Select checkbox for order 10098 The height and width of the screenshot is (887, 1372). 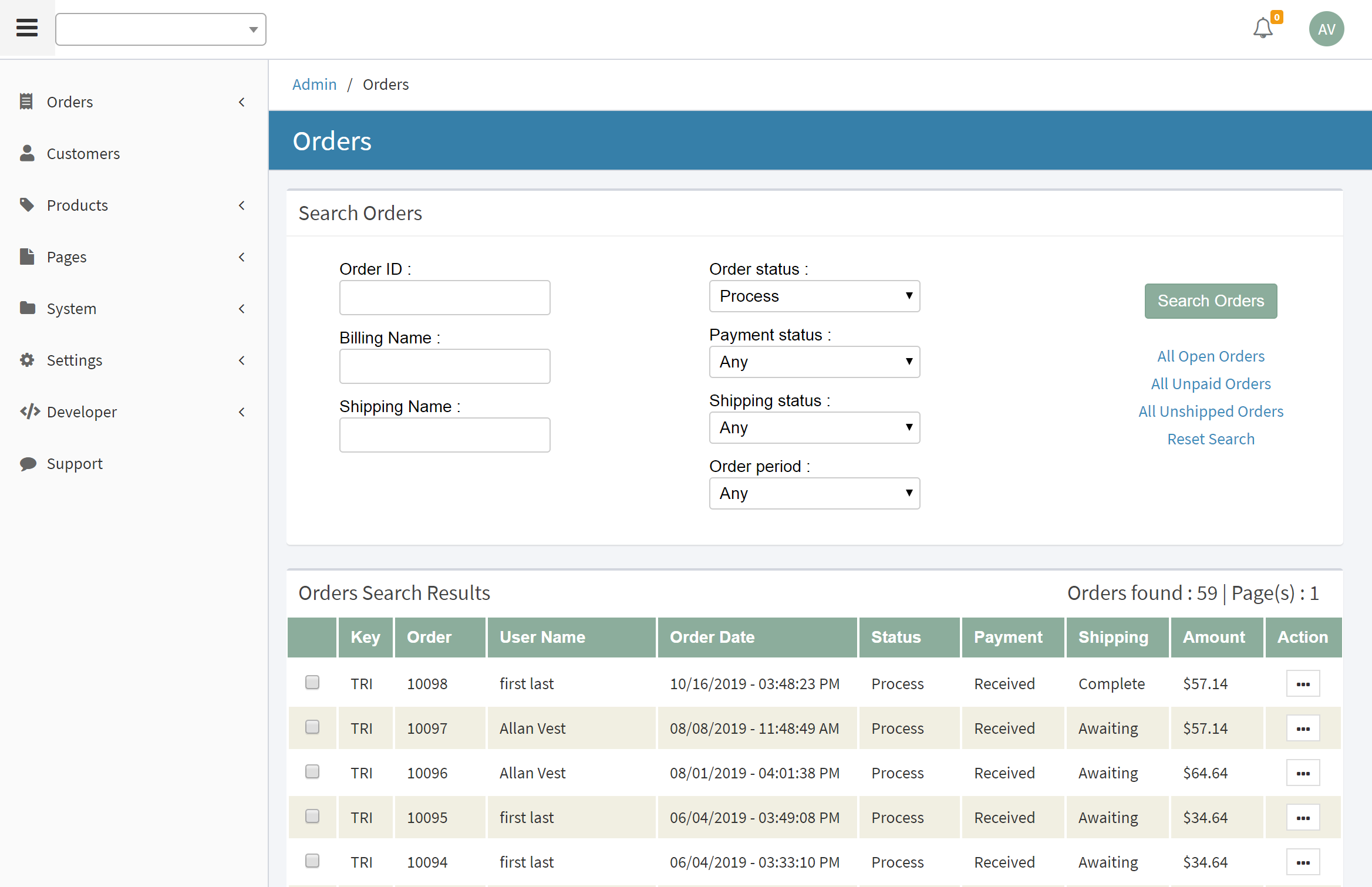click(312, 682)
